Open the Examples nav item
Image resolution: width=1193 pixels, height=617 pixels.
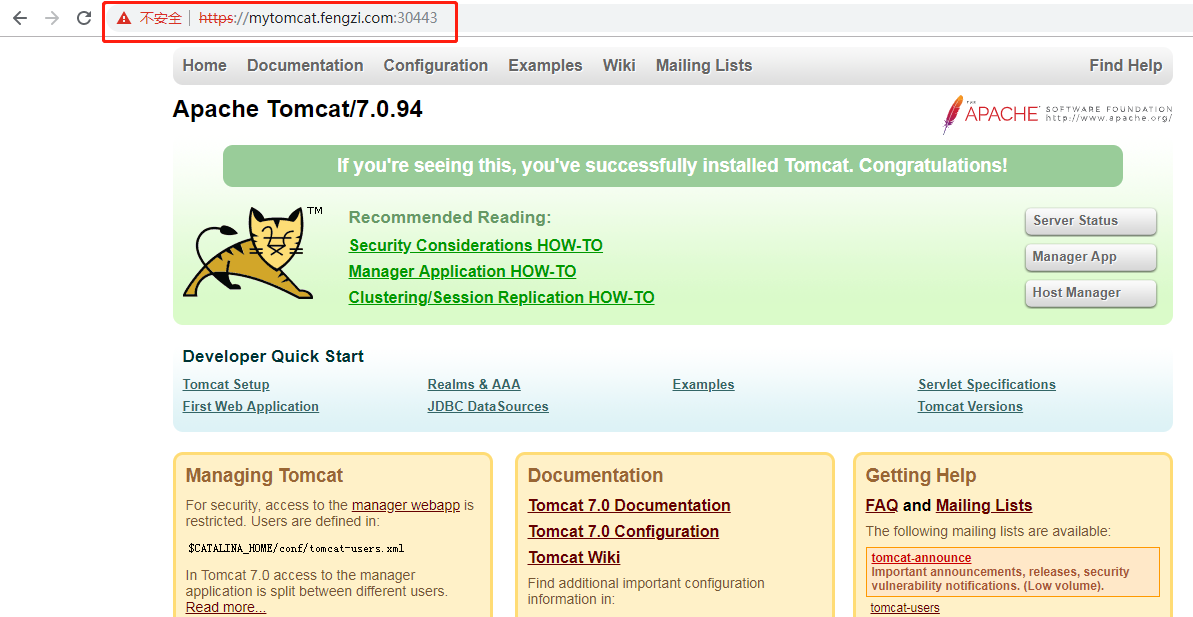coord(545,65)
